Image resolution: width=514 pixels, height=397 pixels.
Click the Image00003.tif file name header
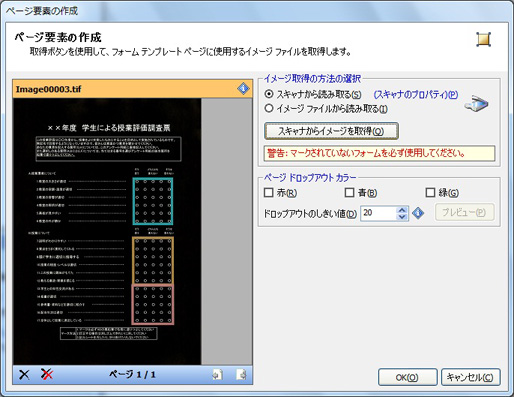pos(133,89)
